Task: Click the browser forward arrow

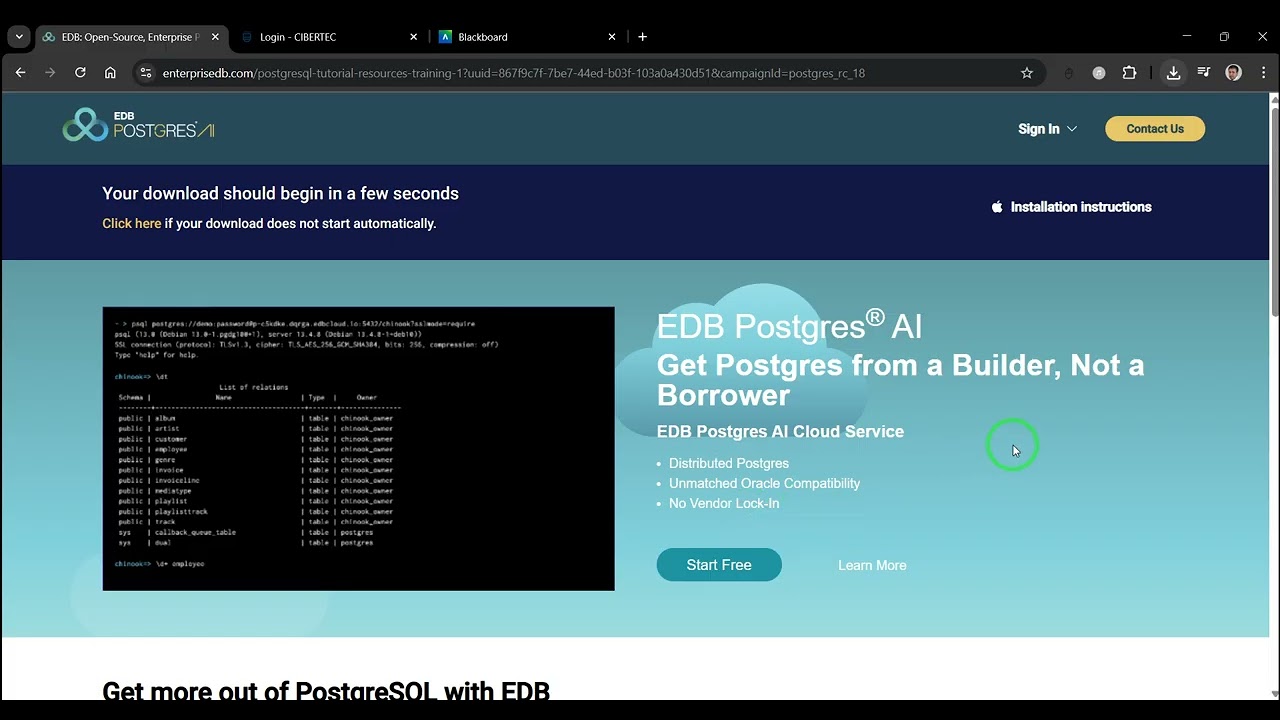Action: (x=50, y=73)
